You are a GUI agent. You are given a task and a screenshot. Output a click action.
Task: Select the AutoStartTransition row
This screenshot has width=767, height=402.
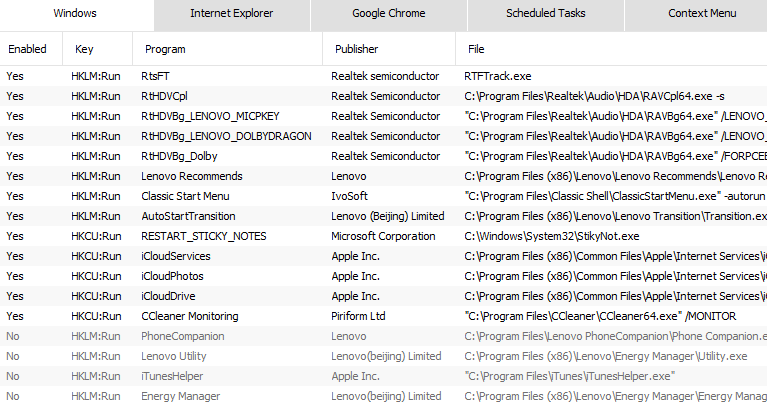[x=188, y=216]
